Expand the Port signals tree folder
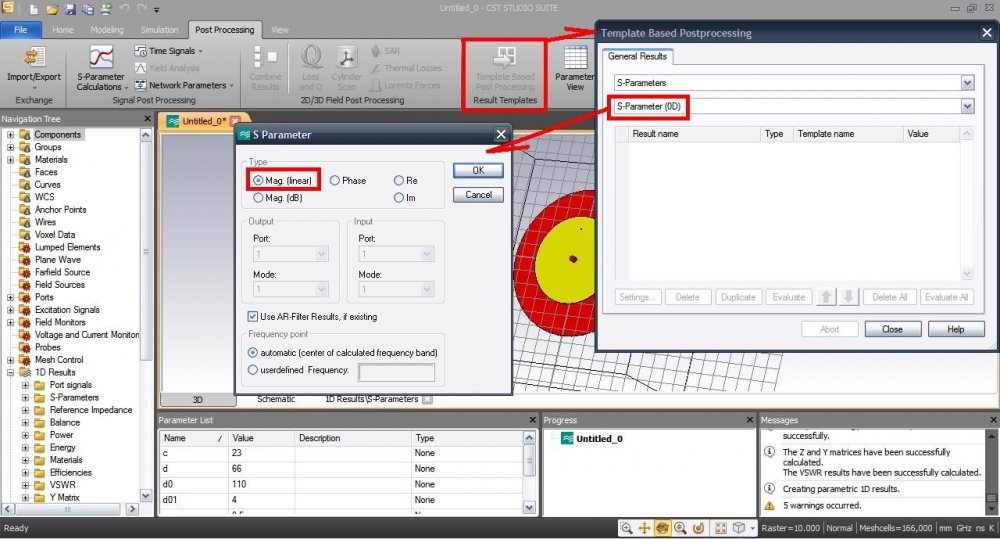Image resolution: width=1000 pixels, height=539 pixels. tap(26, 385)
